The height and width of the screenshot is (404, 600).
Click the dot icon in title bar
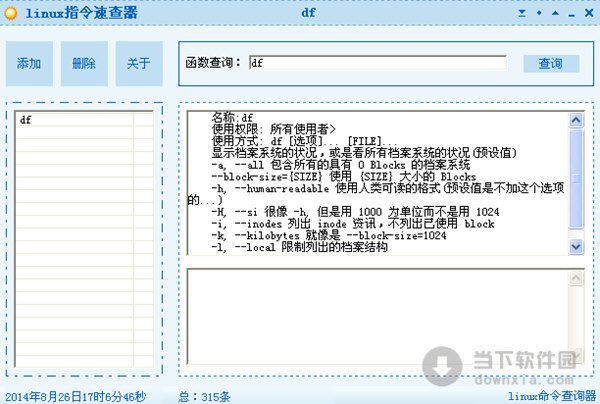click(x=539, y=13)
